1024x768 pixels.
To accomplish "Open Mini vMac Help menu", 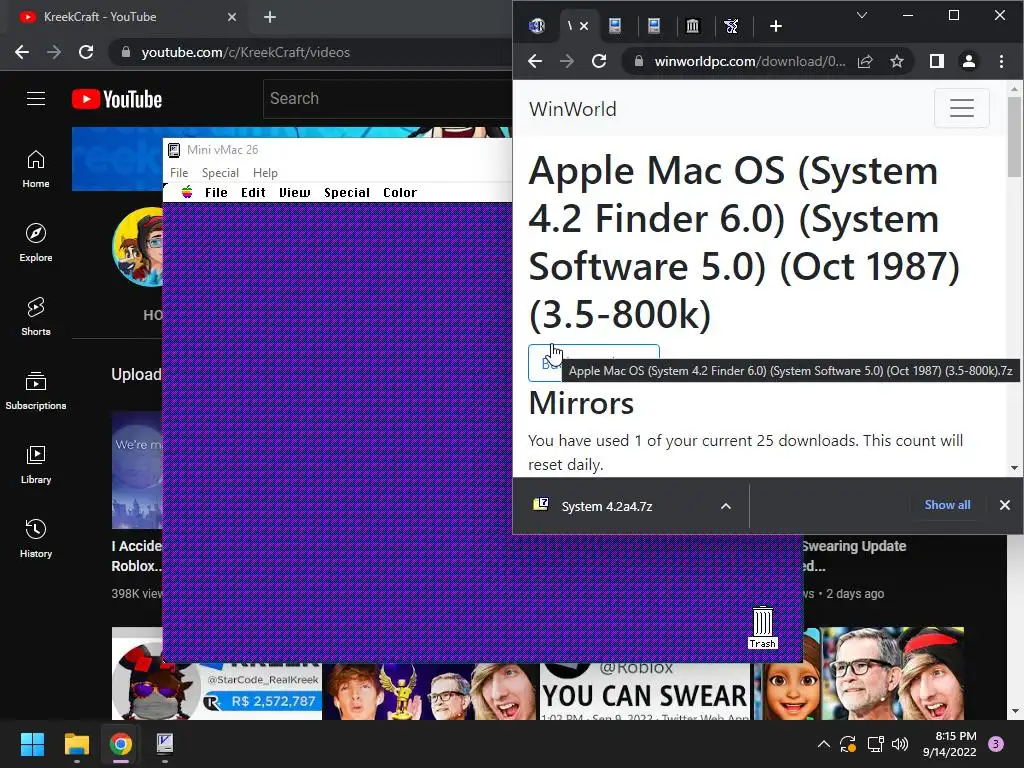I will (x=265, y=172).
